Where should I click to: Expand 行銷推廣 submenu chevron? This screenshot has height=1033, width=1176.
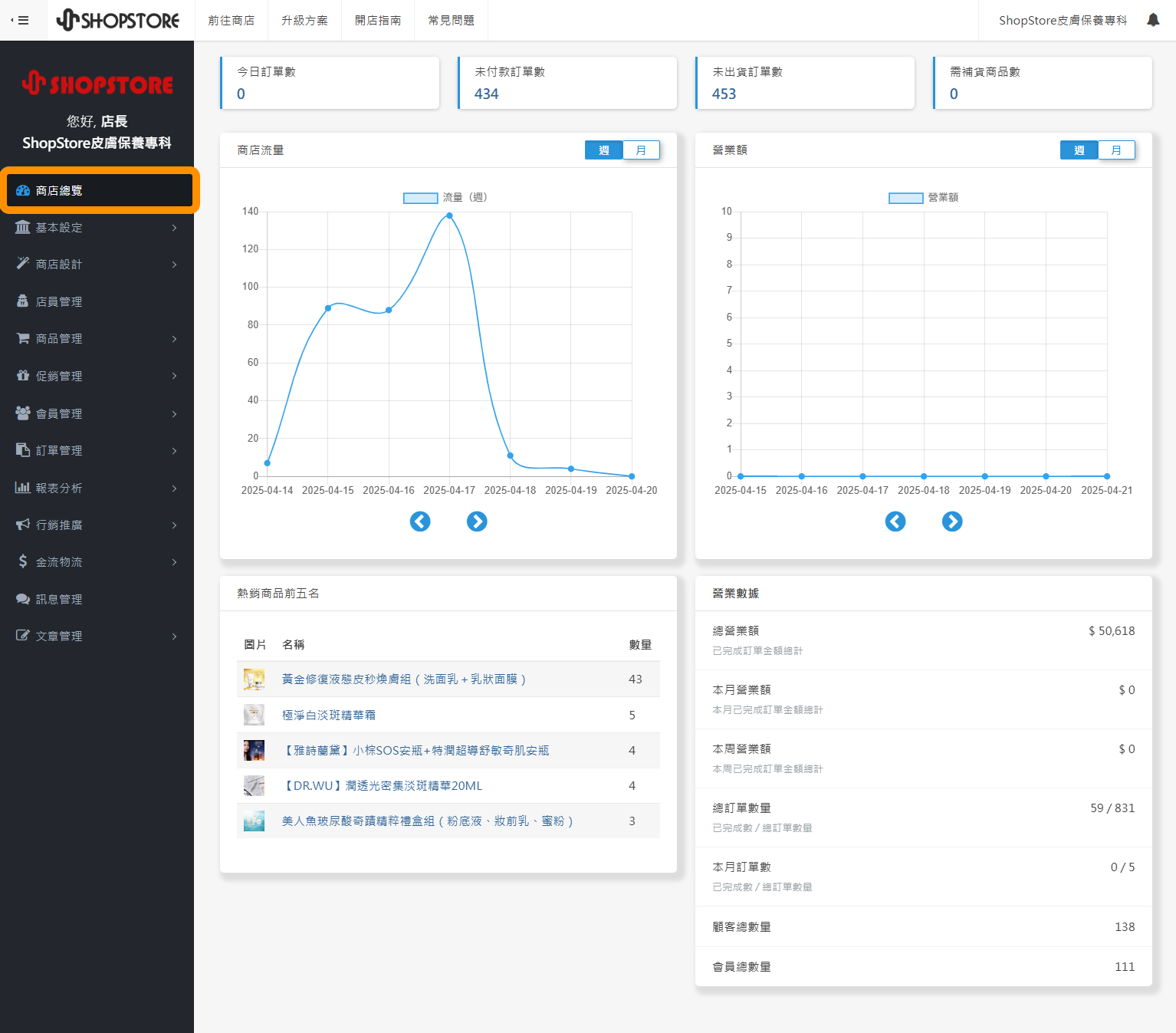tap(175, 525)
